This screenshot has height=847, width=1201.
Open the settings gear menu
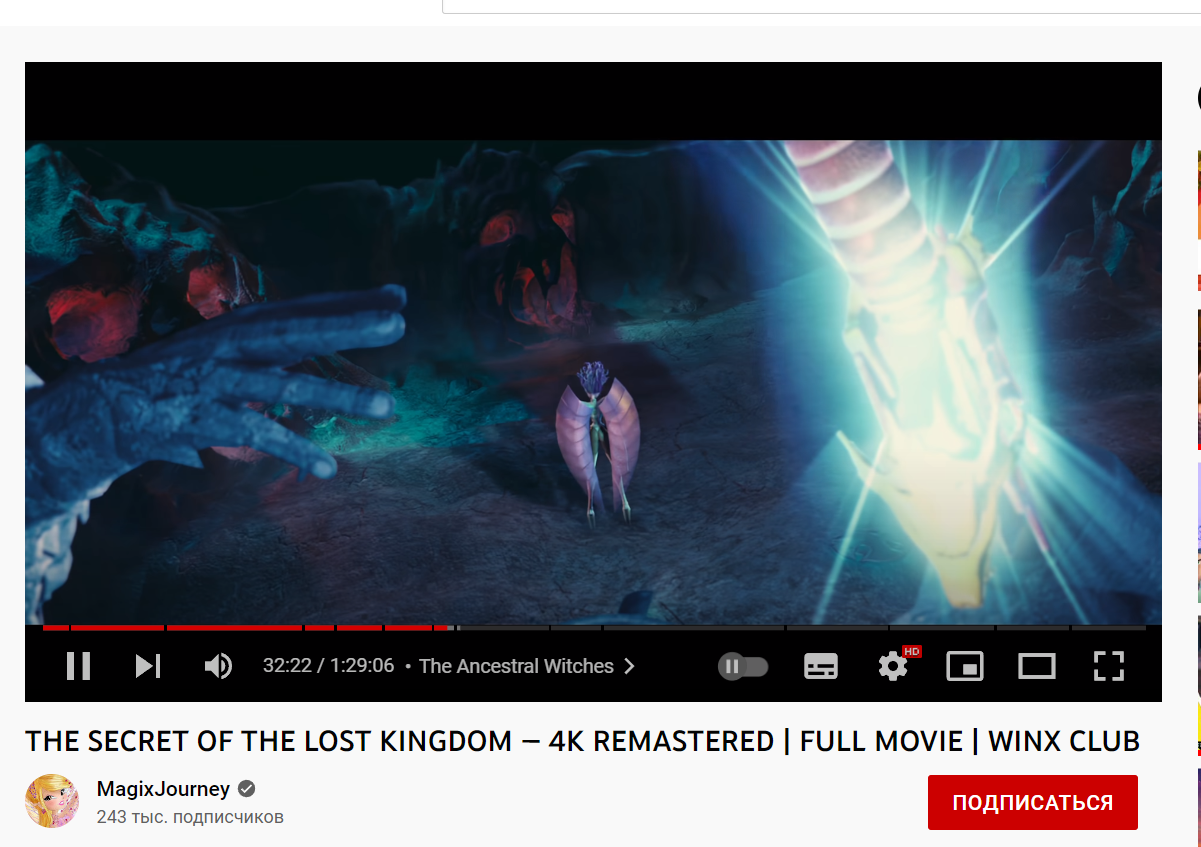[893, 666]
